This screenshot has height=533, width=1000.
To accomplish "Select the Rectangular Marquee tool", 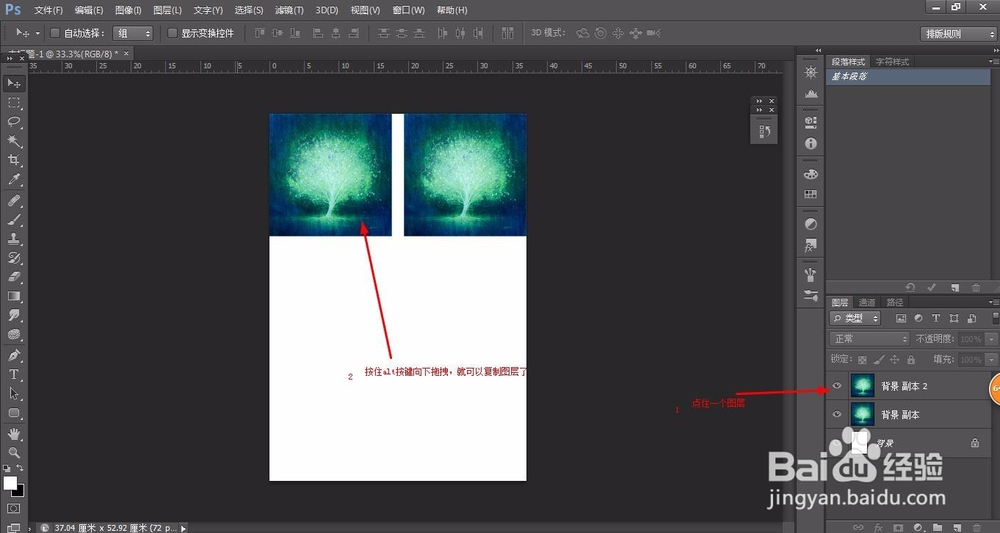I will [x=14, y=103].
